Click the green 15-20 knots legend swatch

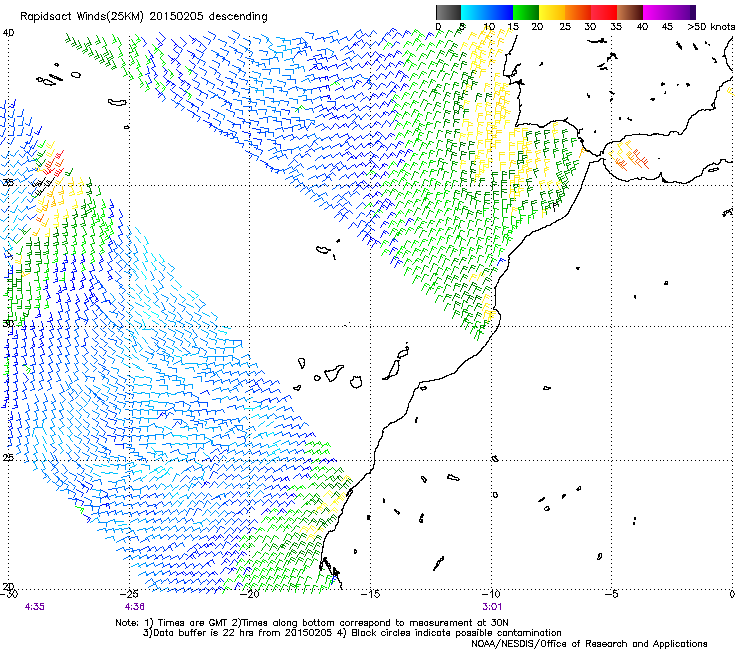pyautogui.click(x=526, y=12)
